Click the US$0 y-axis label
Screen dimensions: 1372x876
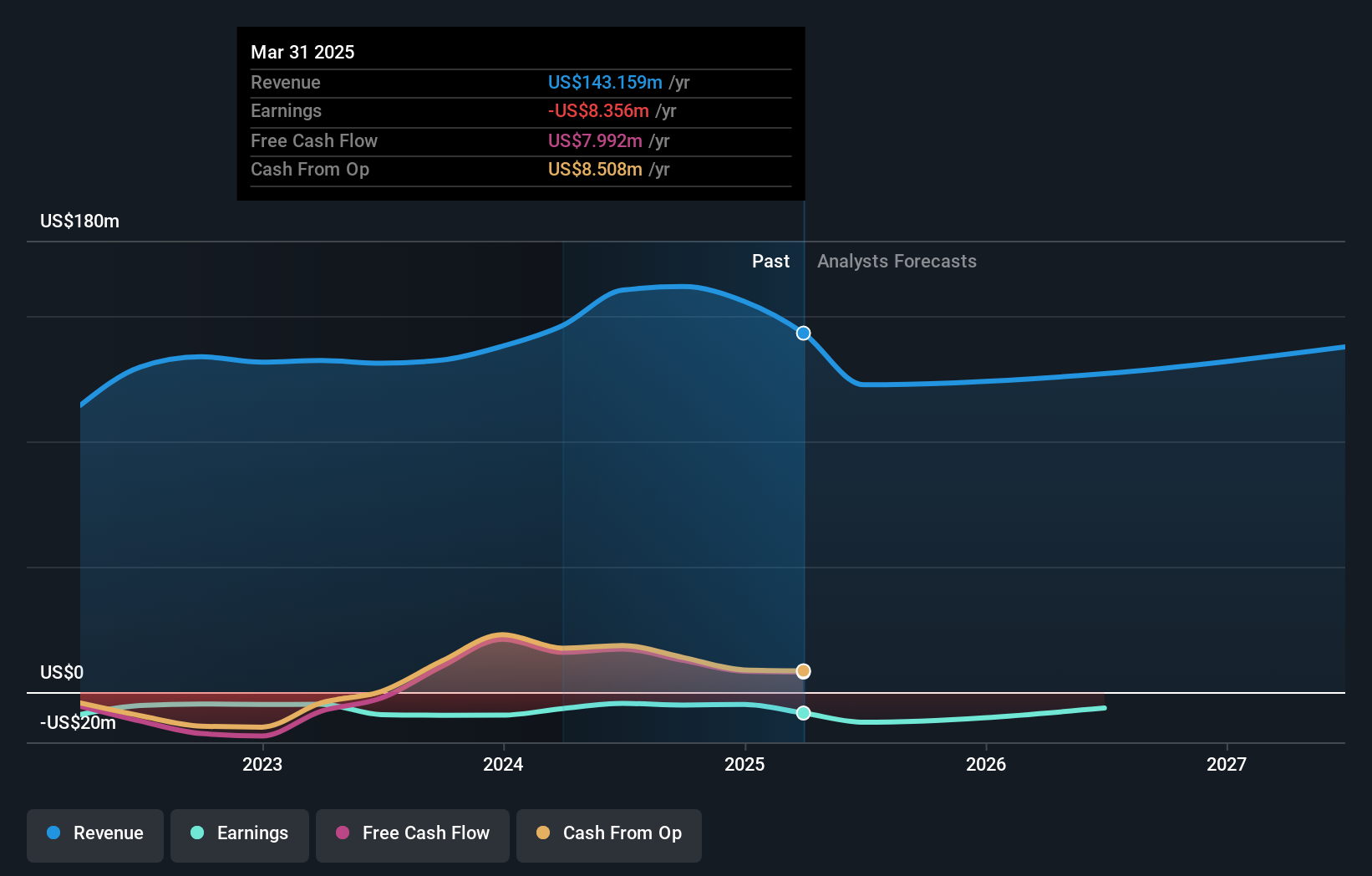coord(62,673)
